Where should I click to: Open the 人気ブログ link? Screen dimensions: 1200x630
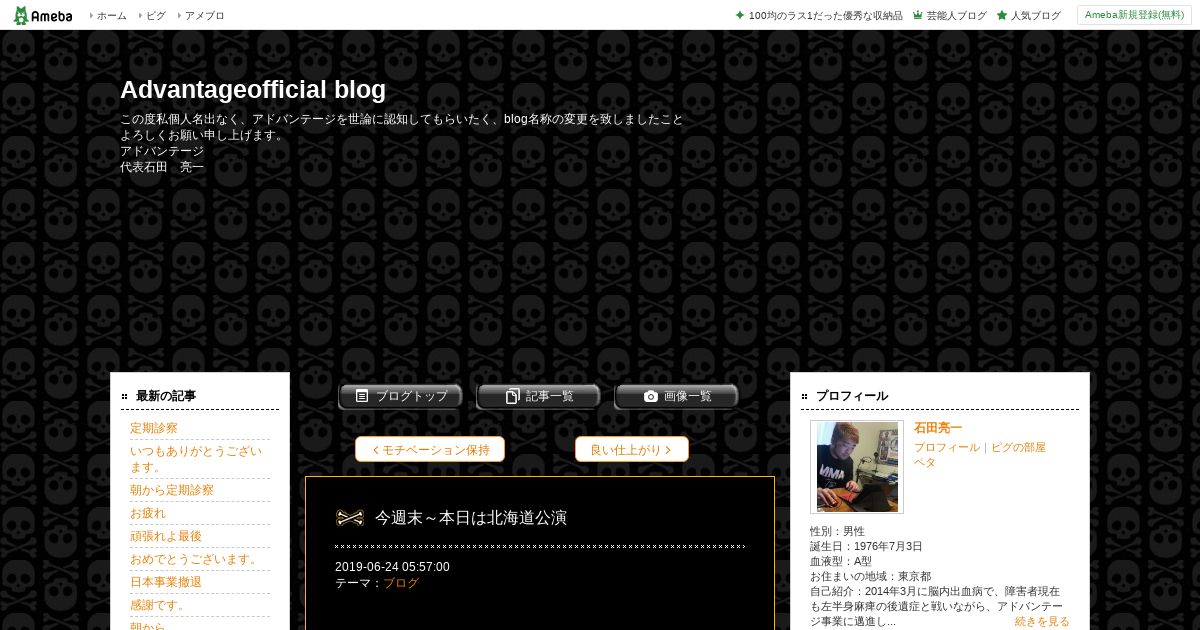pyautogui.click(x=1035, y=15)
